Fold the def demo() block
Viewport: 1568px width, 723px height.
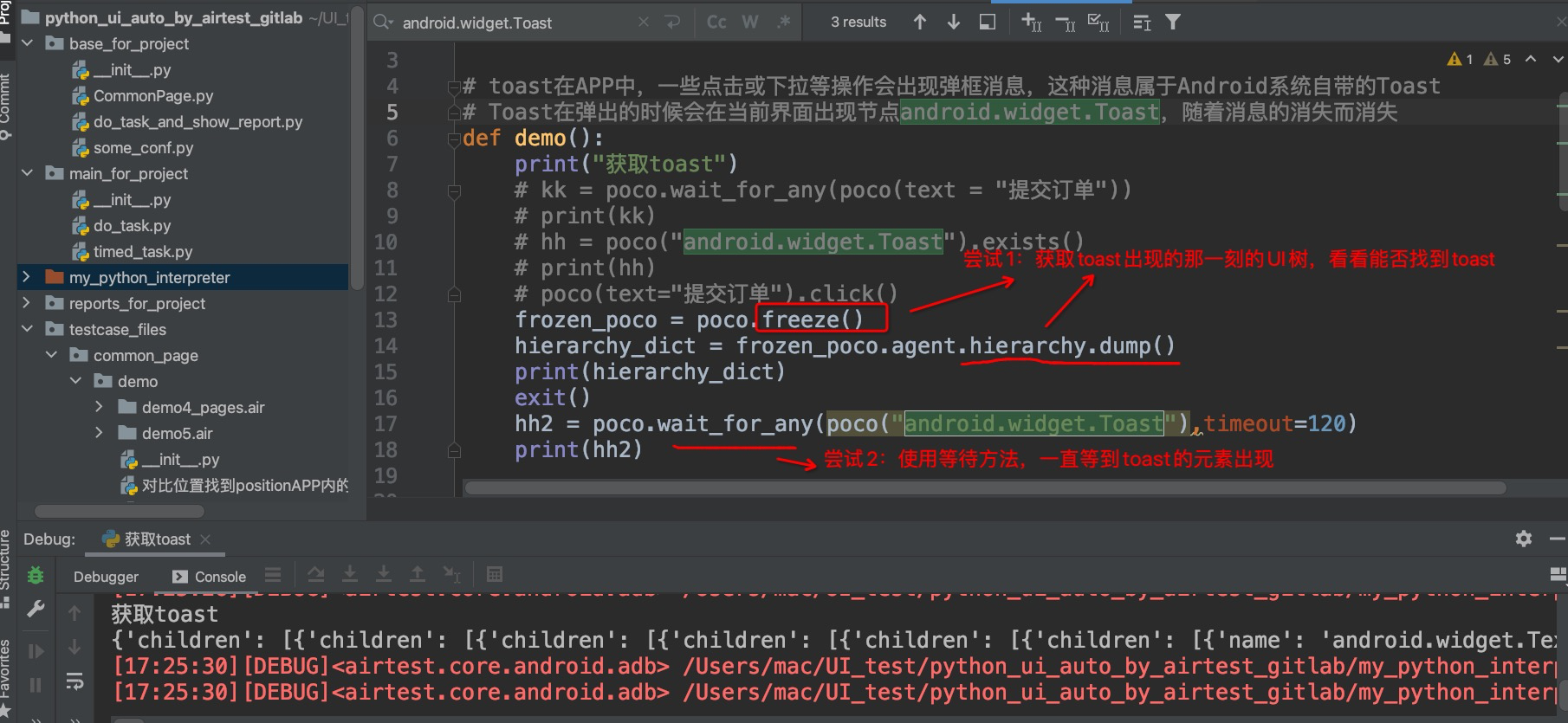[x=454, y=139]
